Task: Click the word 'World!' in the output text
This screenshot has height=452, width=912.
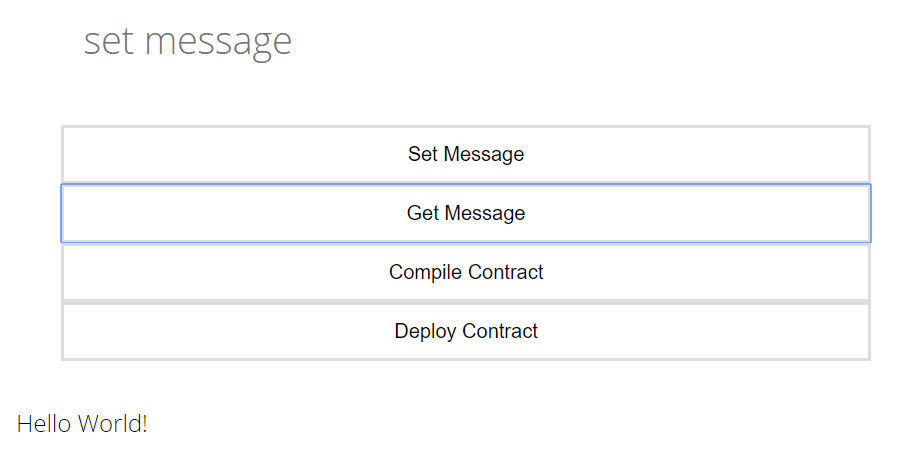Action: coord(112,424)
